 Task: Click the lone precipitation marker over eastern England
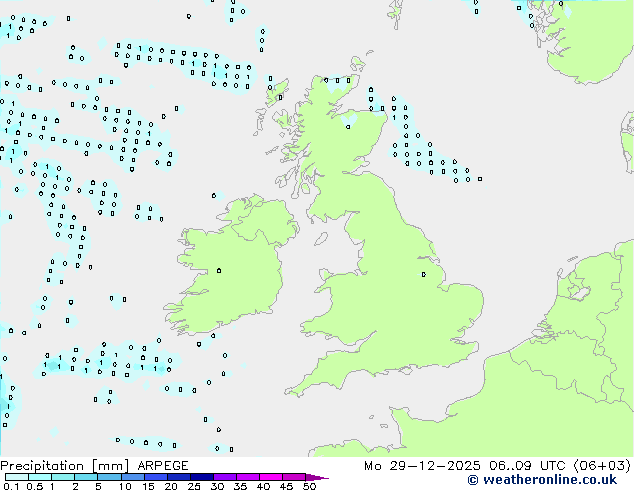(424, 275)
